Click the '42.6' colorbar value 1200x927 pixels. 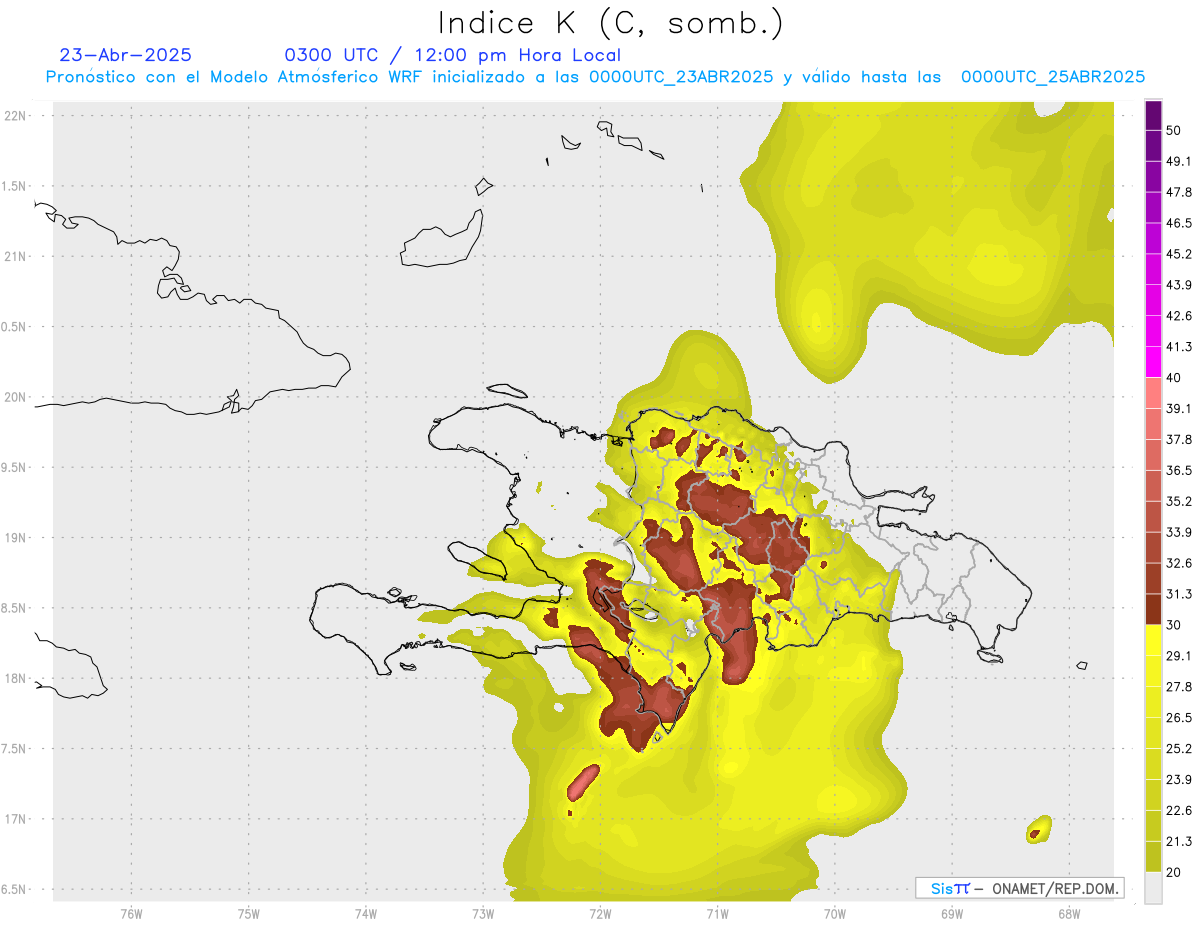pyautogui.click(x=1179, y=316)
